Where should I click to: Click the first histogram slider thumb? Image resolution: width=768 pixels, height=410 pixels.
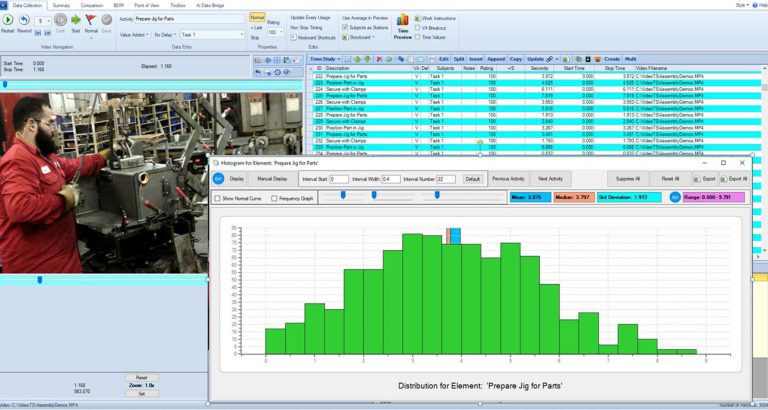coord(343,195)
